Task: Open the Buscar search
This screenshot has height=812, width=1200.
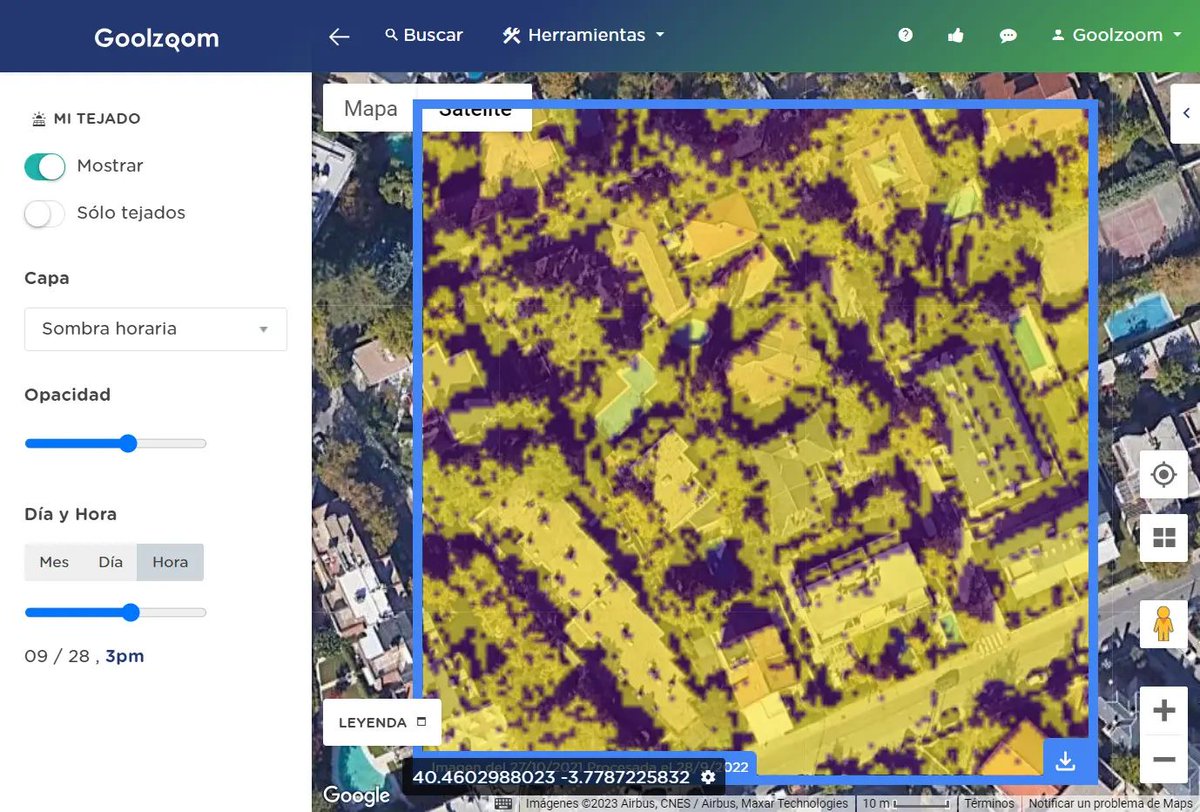Action: (424, 35)
